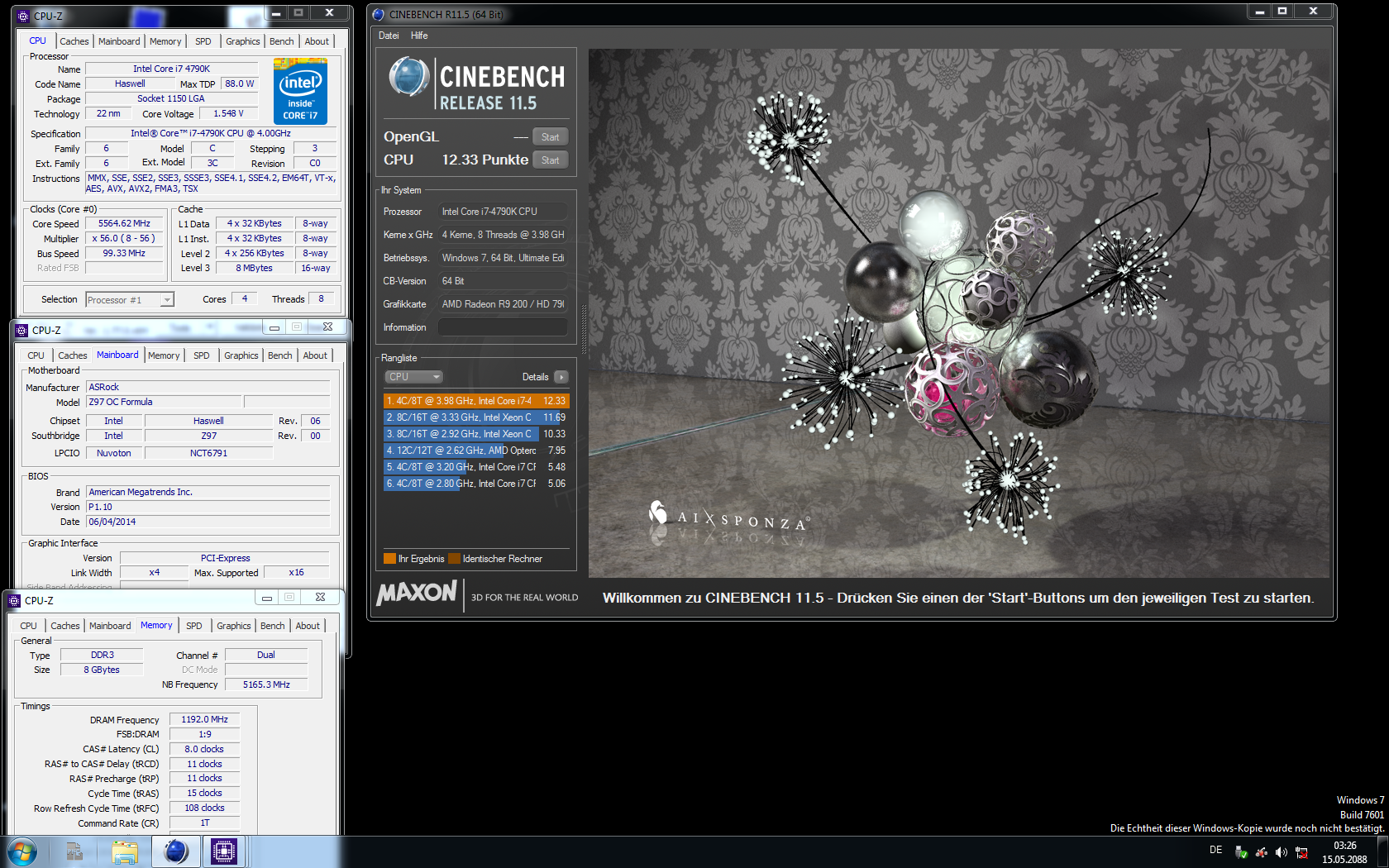
Task: Open the Hilfe menu
Action: pos(419,36)
